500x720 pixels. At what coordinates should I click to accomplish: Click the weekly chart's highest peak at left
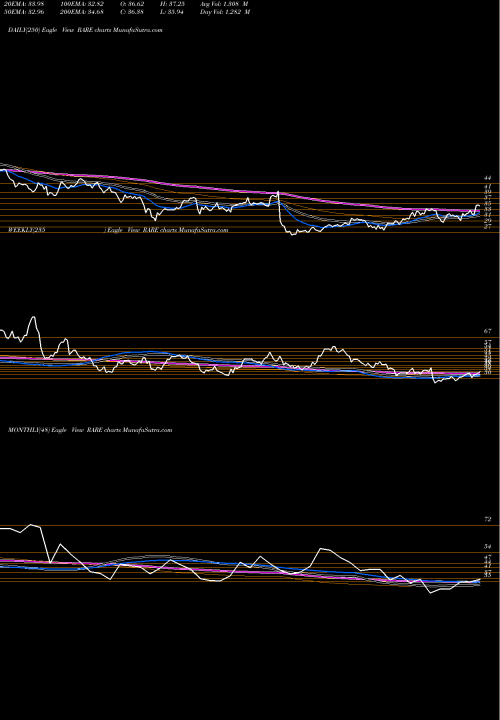(33, 317)
